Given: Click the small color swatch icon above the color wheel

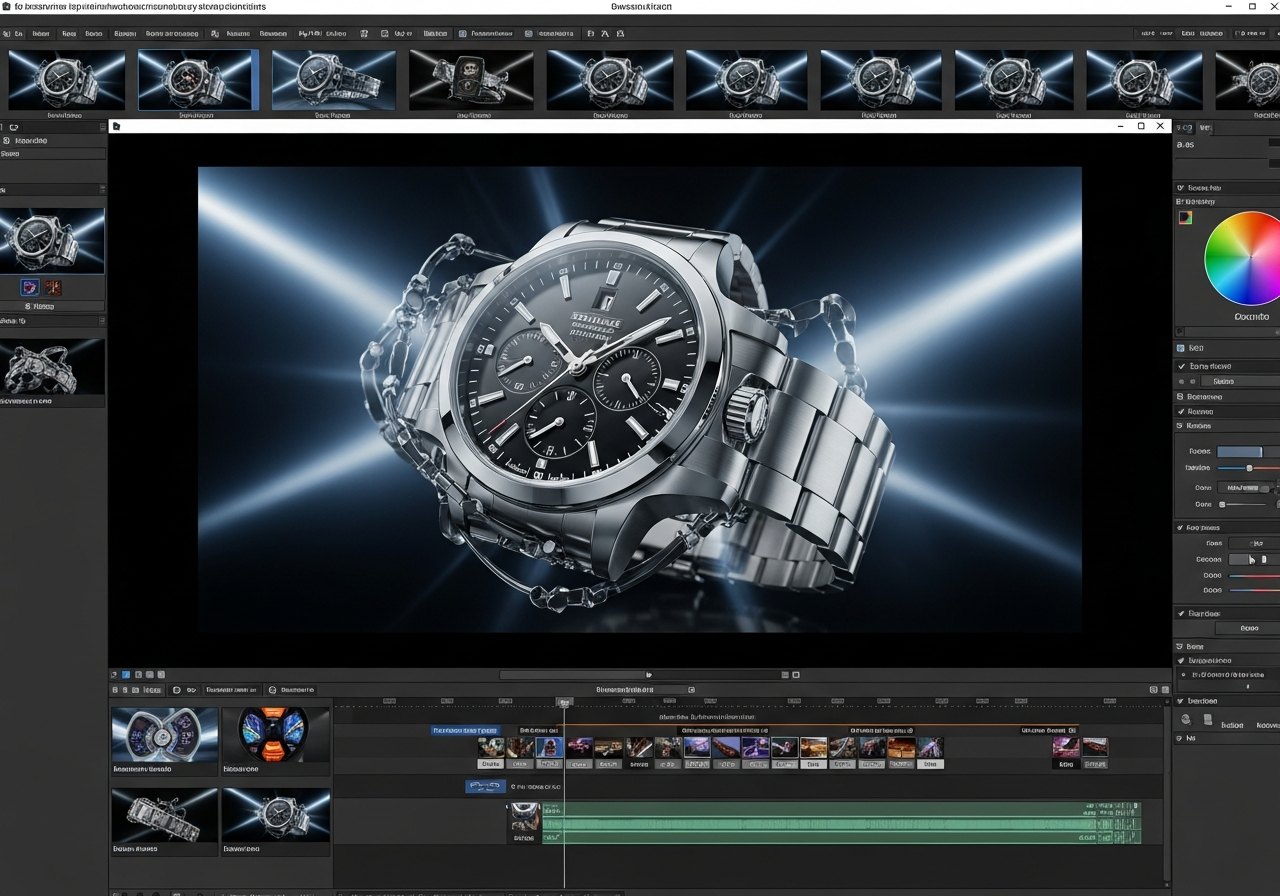Looking at the screenshot, I should click(1185, 218).
